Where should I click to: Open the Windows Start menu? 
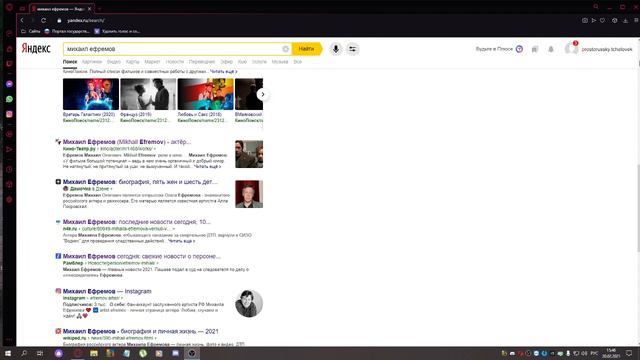(7, 353)
